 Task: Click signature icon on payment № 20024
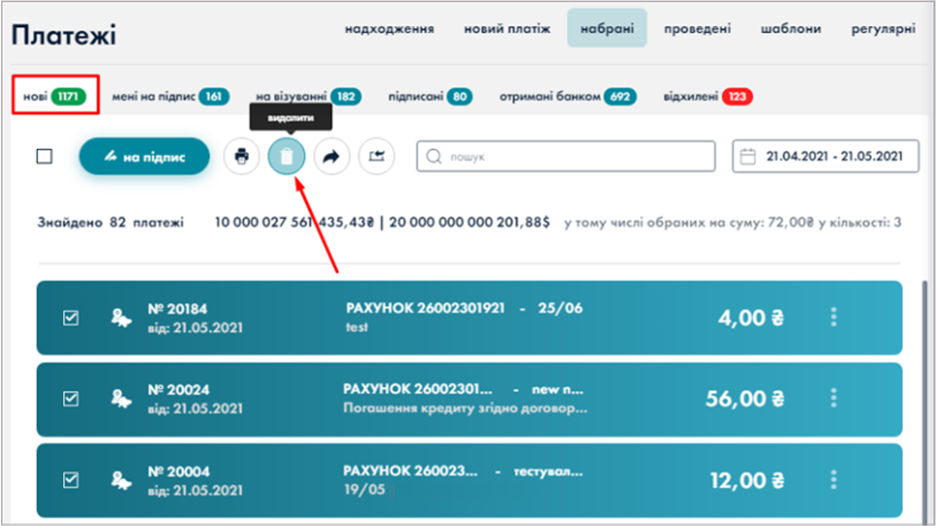[121, 399]
